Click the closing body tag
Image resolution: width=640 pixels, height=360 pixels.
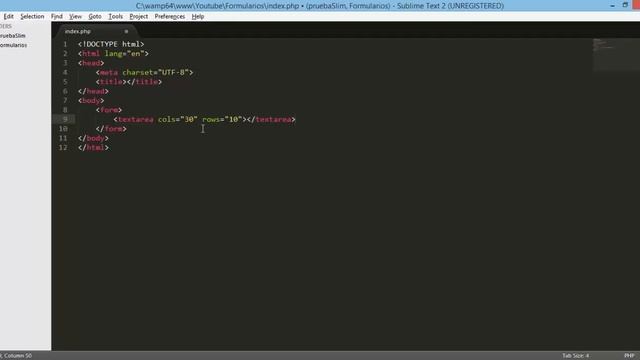point(93,138)
